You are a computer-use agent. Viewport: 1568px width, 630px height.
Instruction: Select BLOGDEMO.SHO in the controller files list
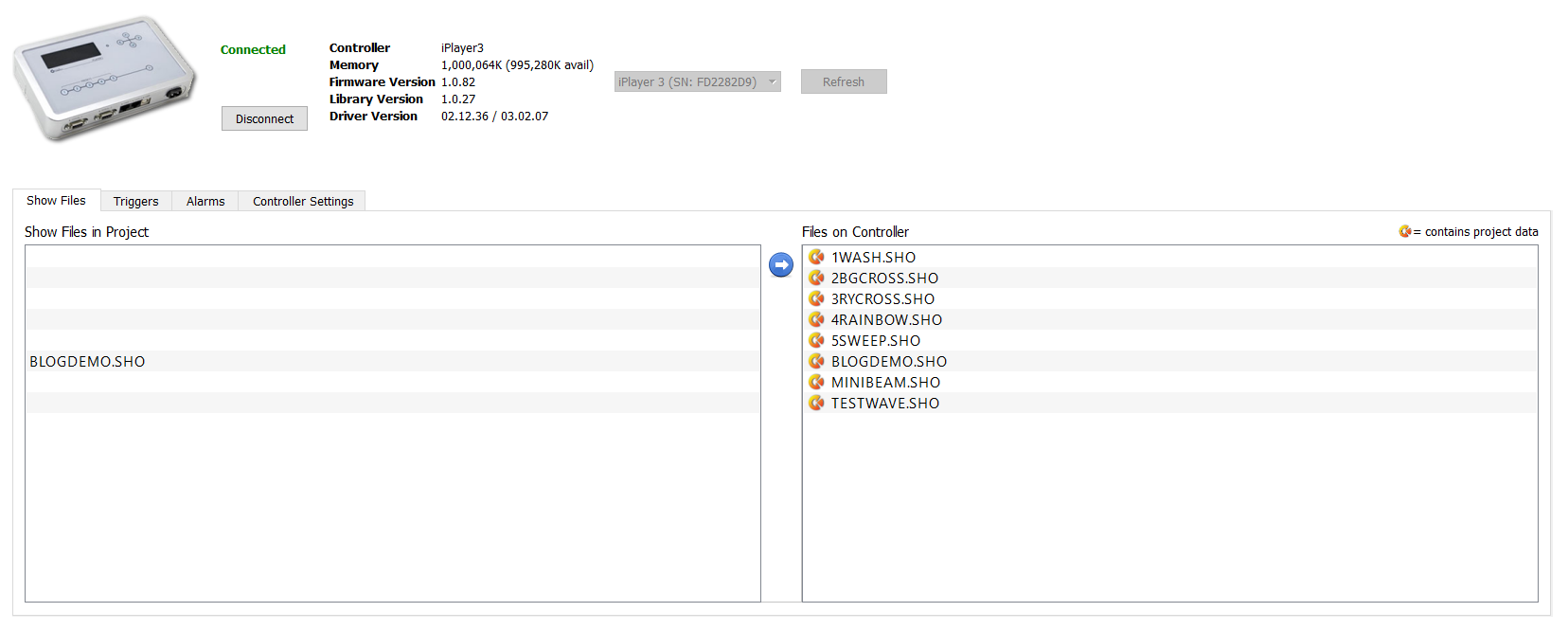coord(888,362)
